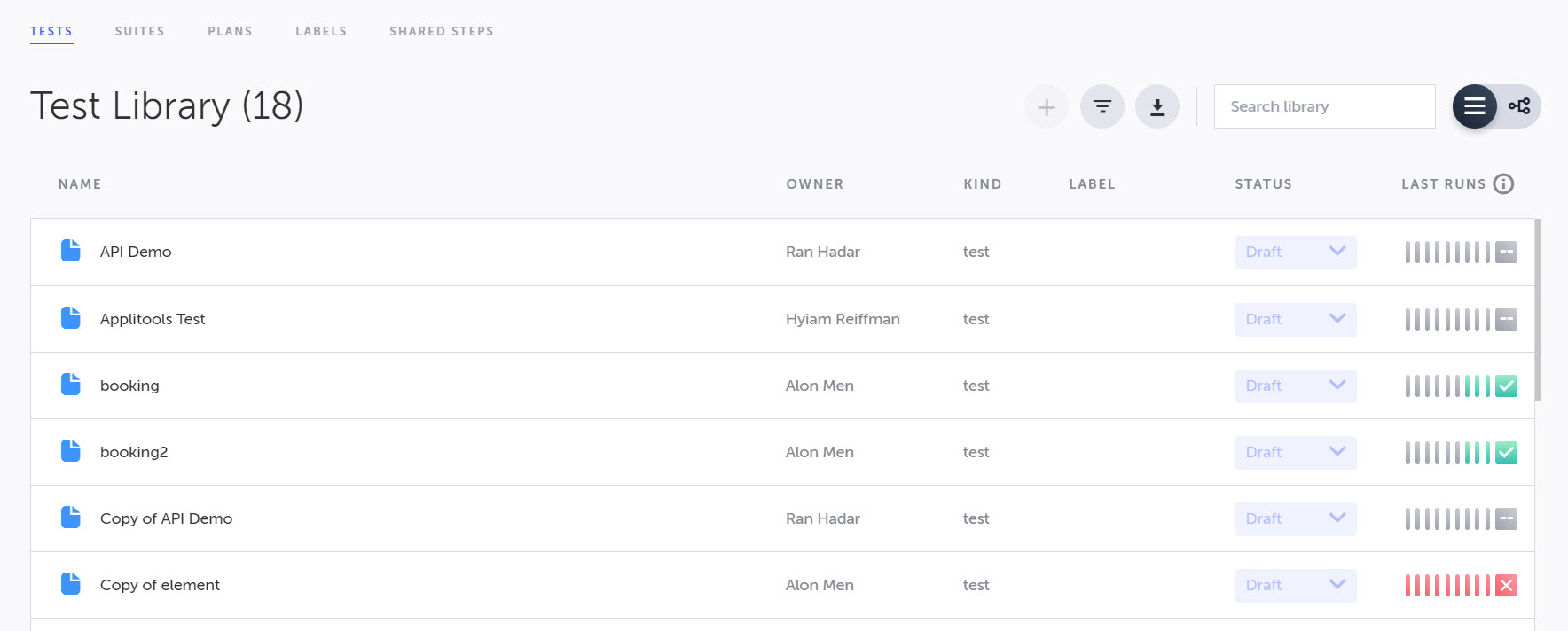
Task: Click the booking2 test file icon
Action: point(71,451)
